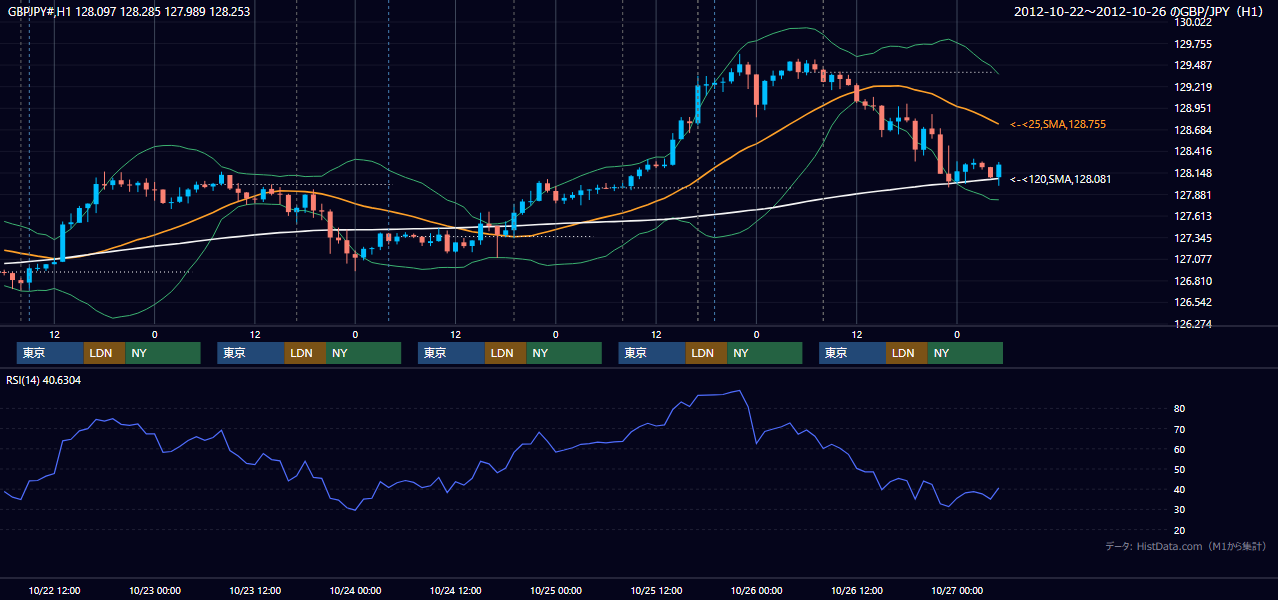
Task: Select the 10/23 00:00 time axis label
Action: [x=155, y=590]
